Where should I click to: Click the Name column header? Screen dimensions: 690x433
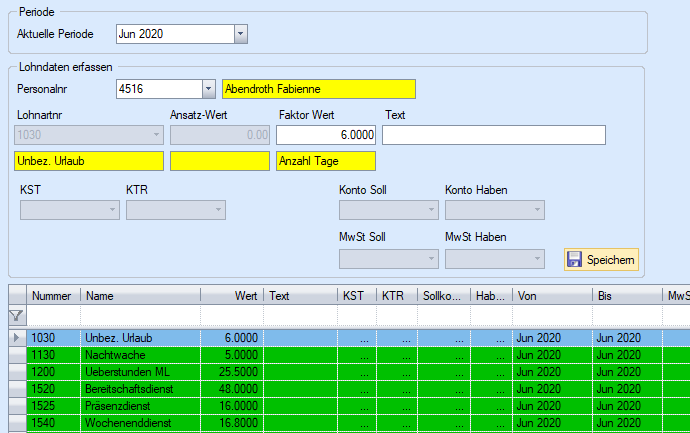click(140, 296)
